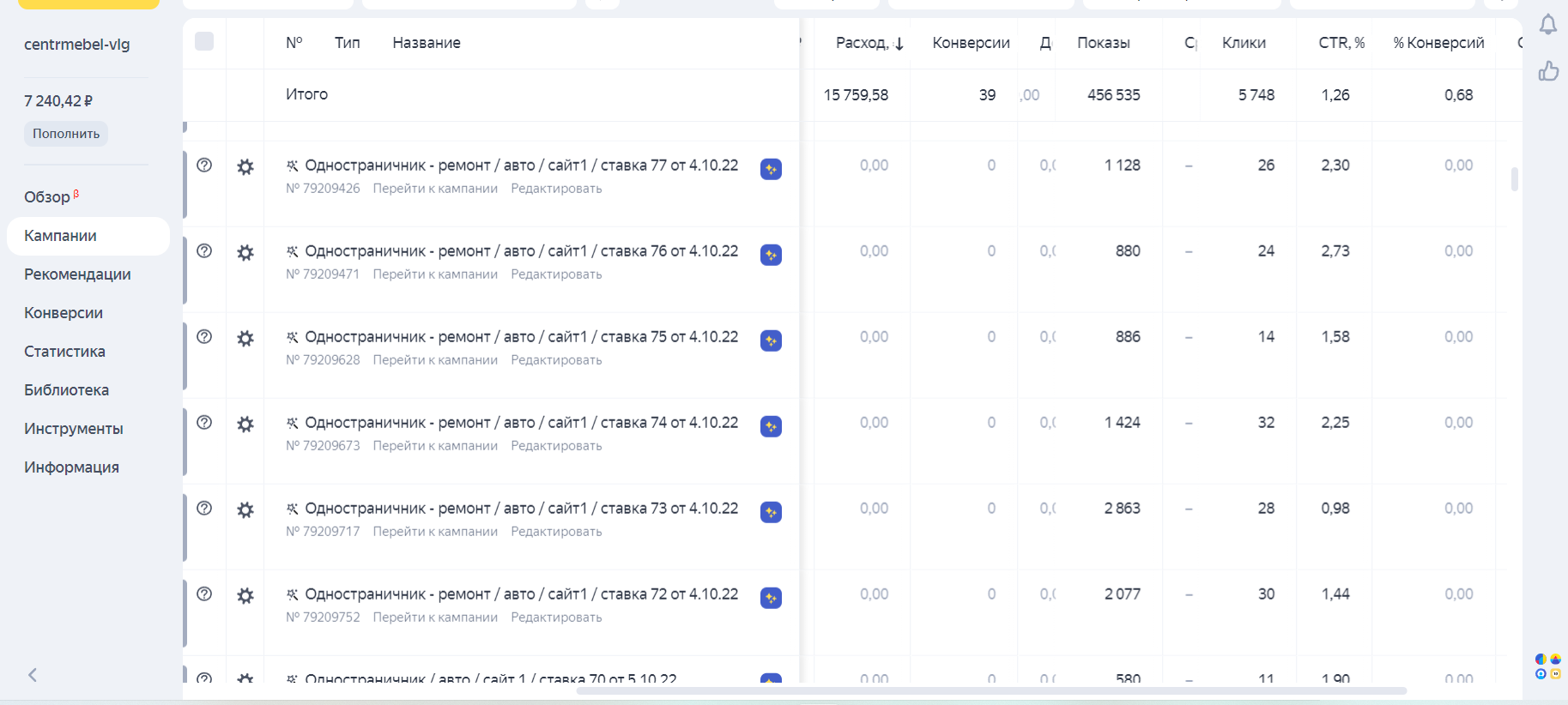Viewport: 1568px width, 705px height.
Task: Tick the select-all checkbox in table header
Action: point(204,41)
